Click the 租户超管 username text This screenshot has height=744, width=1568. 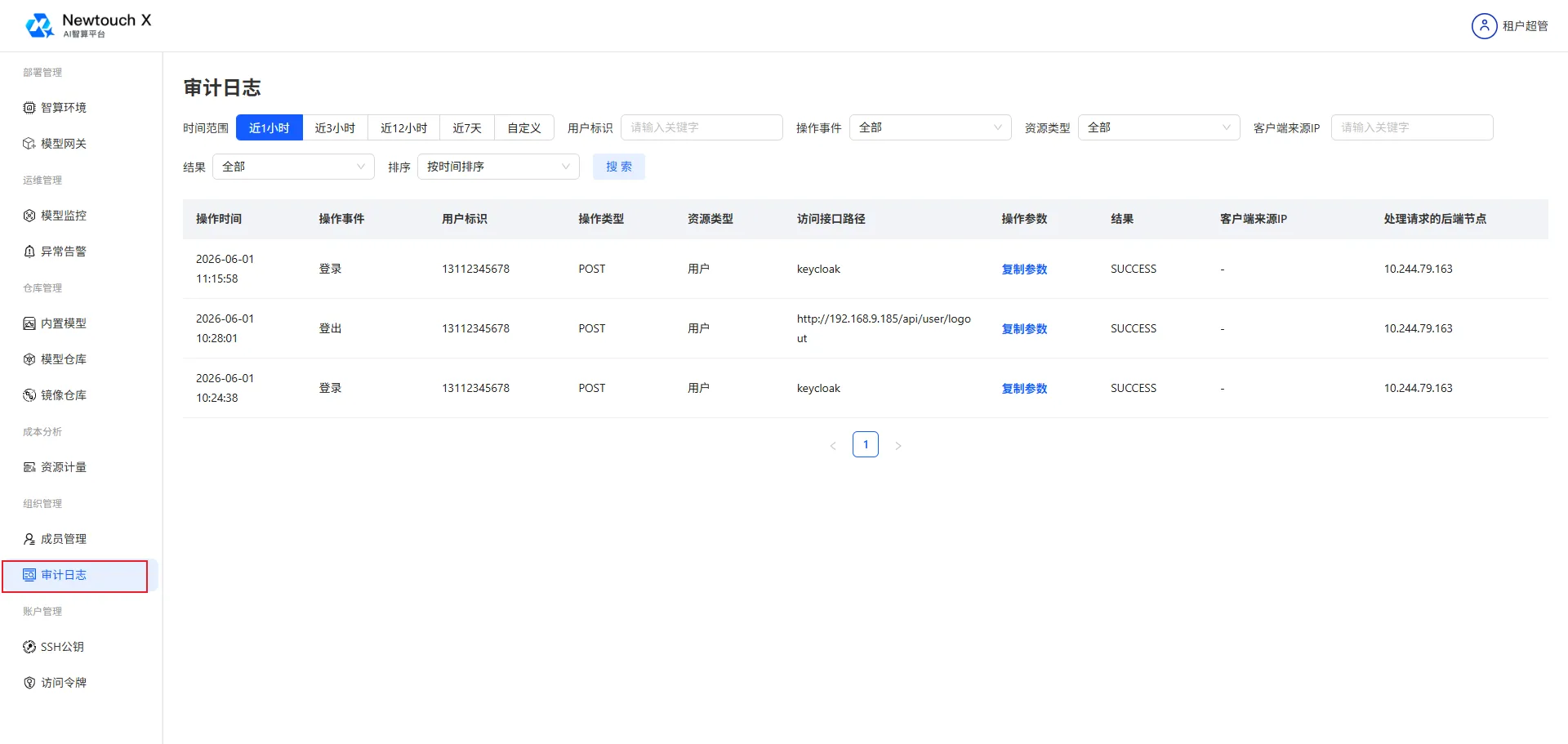[1526, 26]
